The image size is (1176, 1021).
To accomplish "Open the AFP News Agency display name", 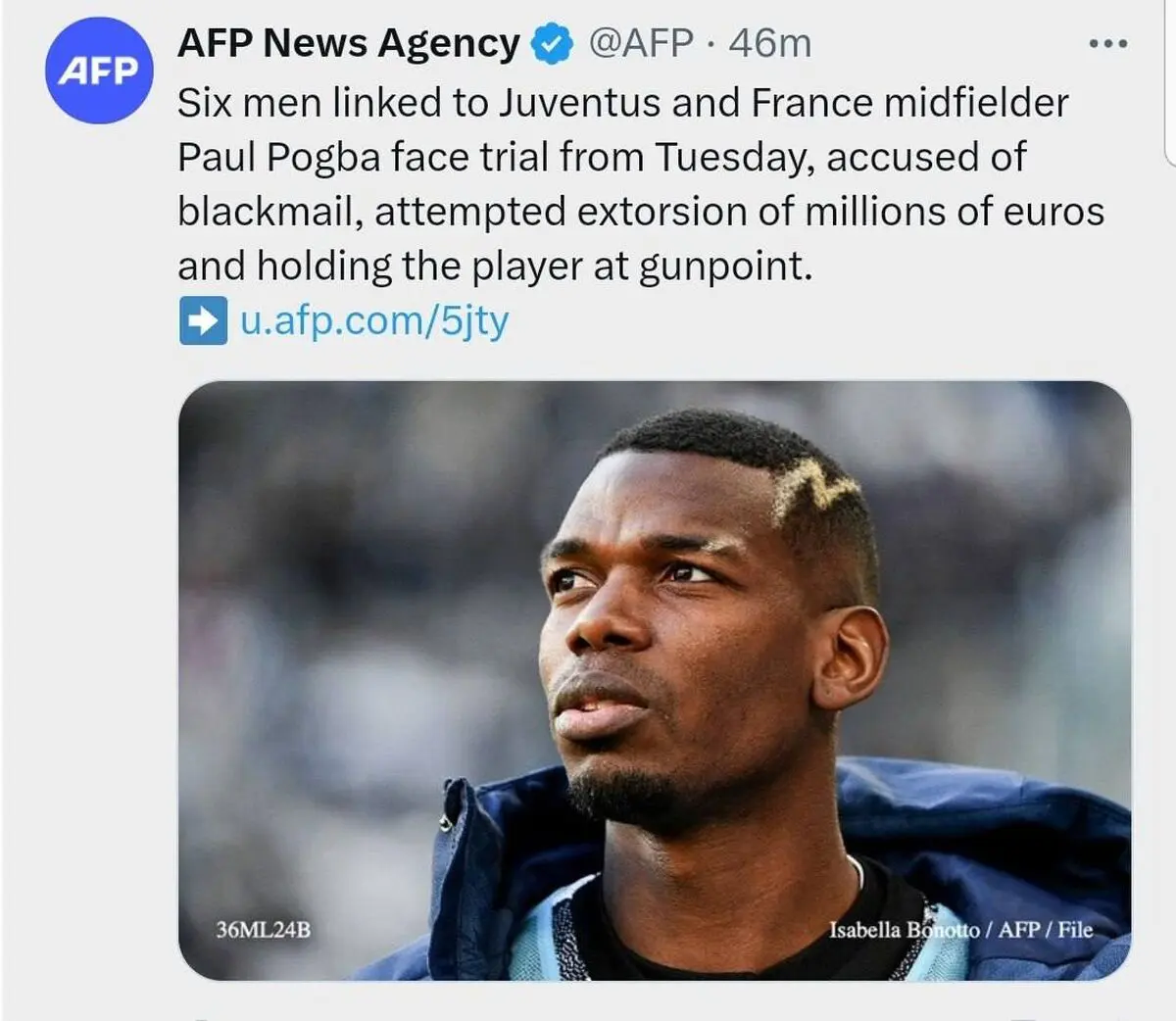I will pyautogui.click(x=349, y=43).
